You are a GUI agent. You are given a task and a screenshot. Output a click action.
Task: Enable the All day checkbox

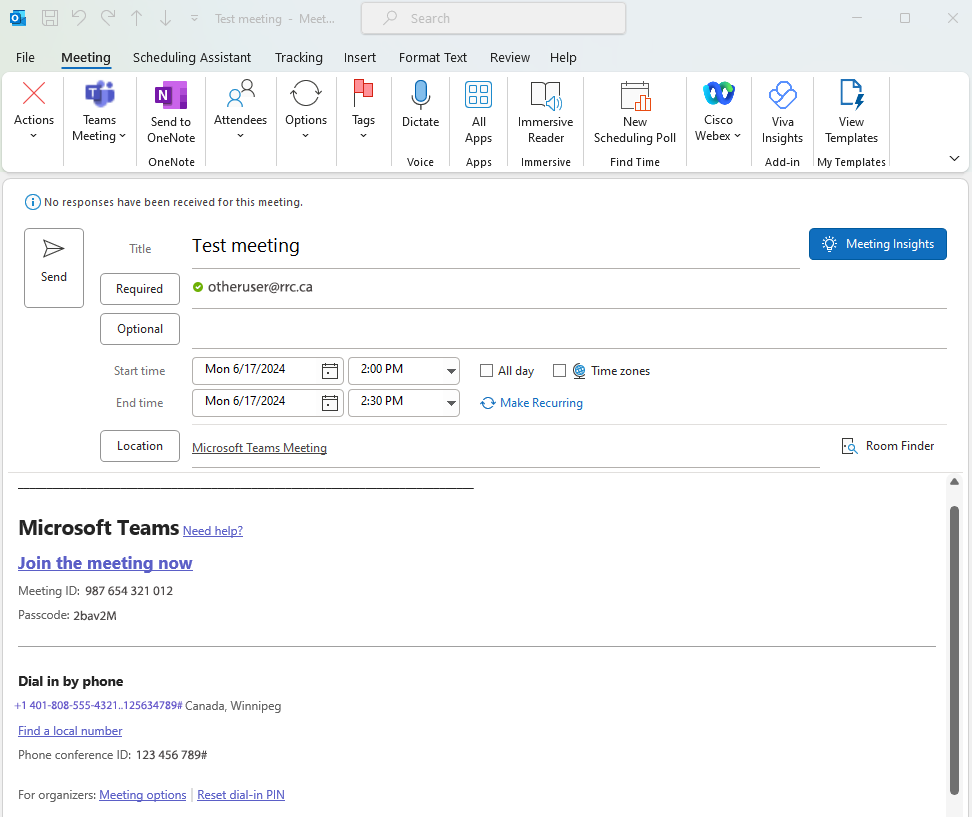pyautogui.click(x=487, y=371)
